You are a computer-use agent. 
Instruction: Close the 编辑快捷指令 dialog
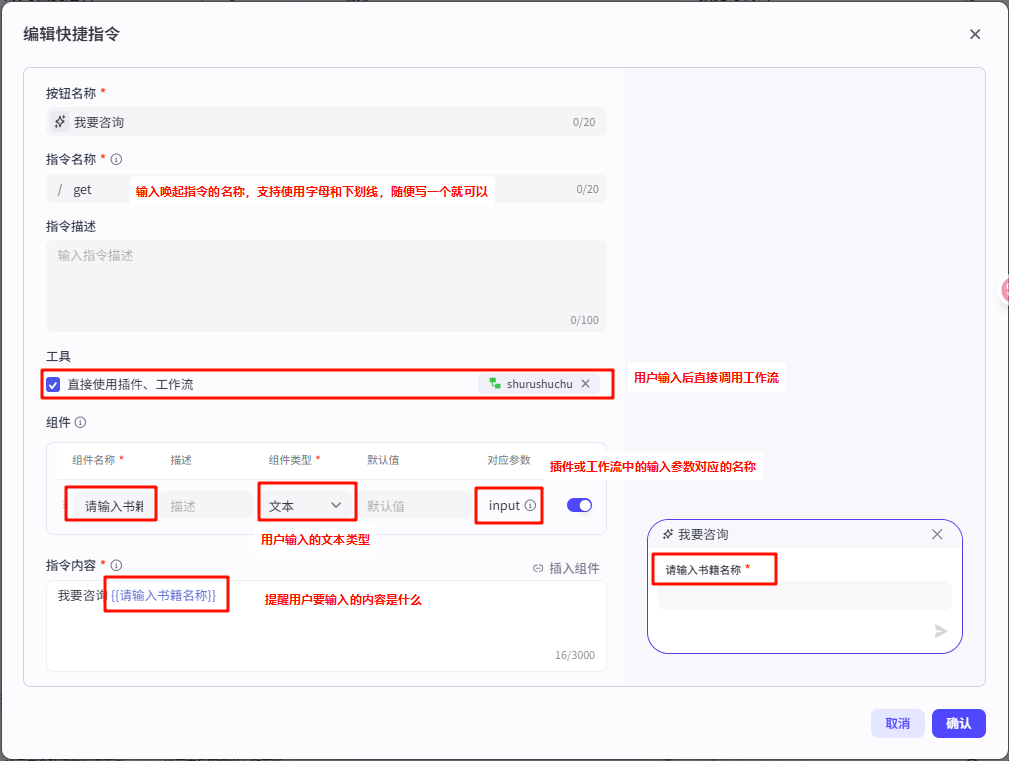[975, 34]
